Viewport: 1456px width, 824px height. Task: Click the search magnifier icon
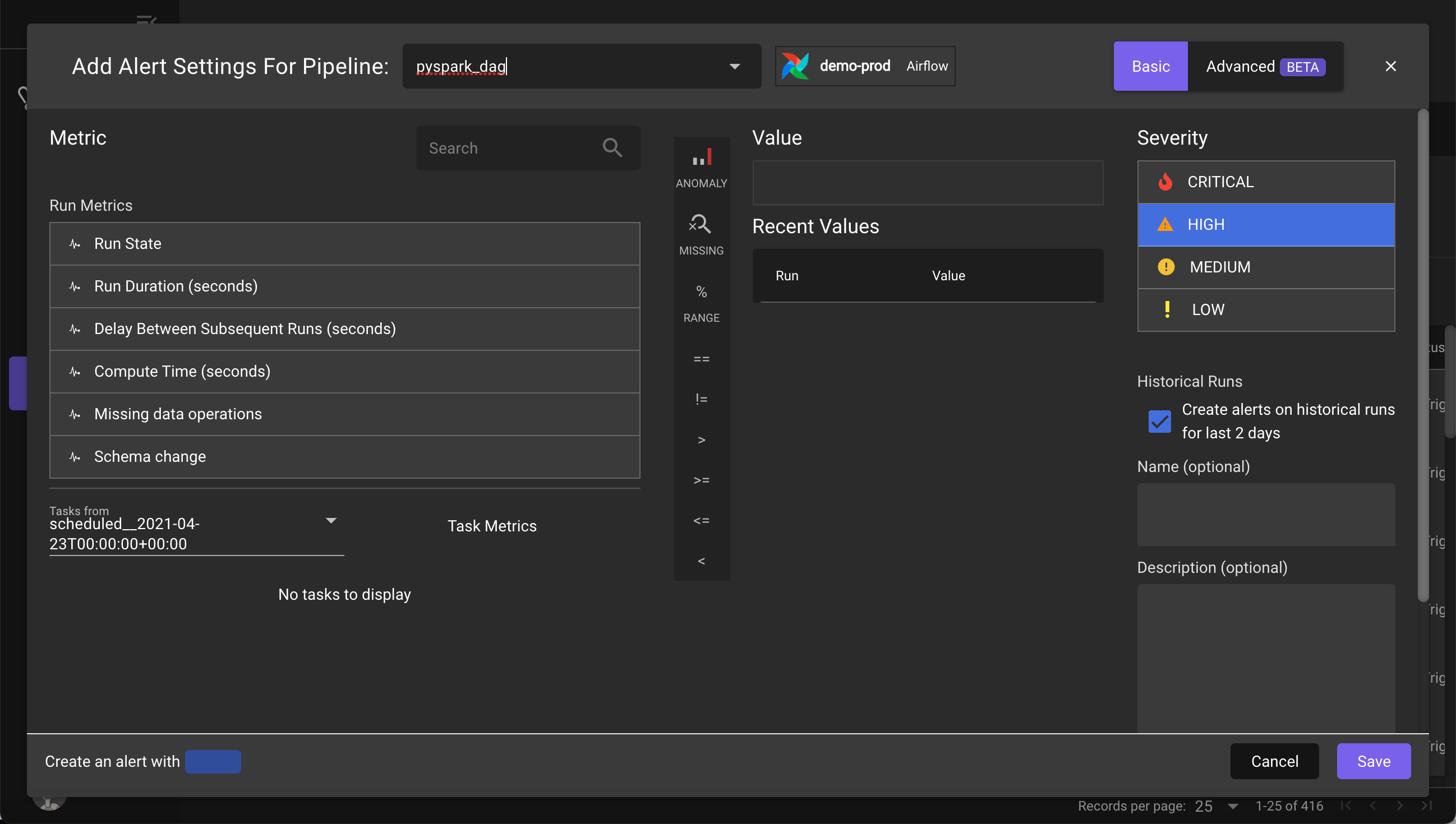612,148
